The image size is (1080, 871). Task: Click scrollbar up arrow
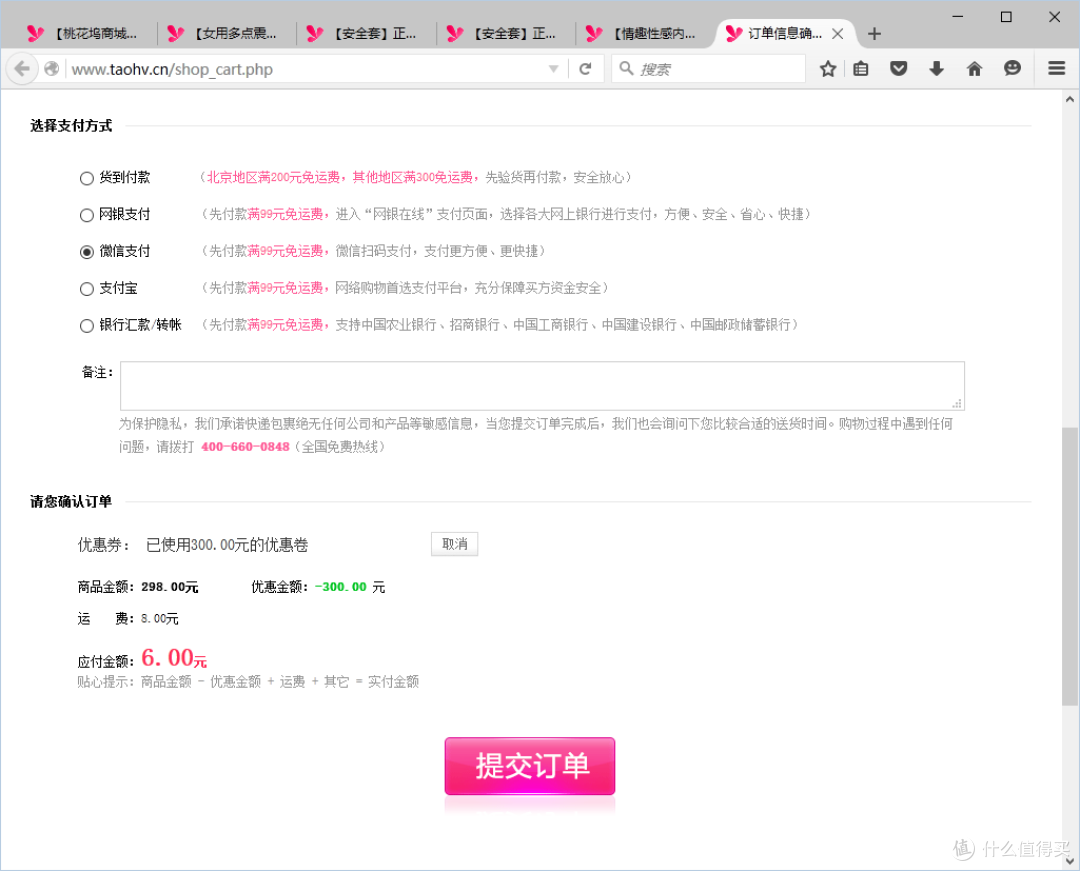(1070, 99)
